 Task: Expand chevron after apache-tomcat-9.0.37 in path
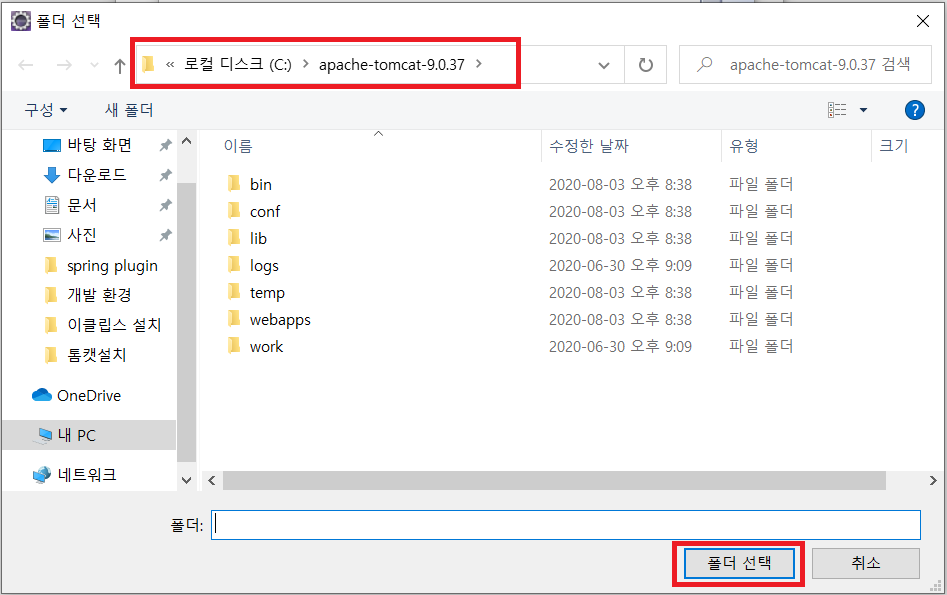coord(479,64)
